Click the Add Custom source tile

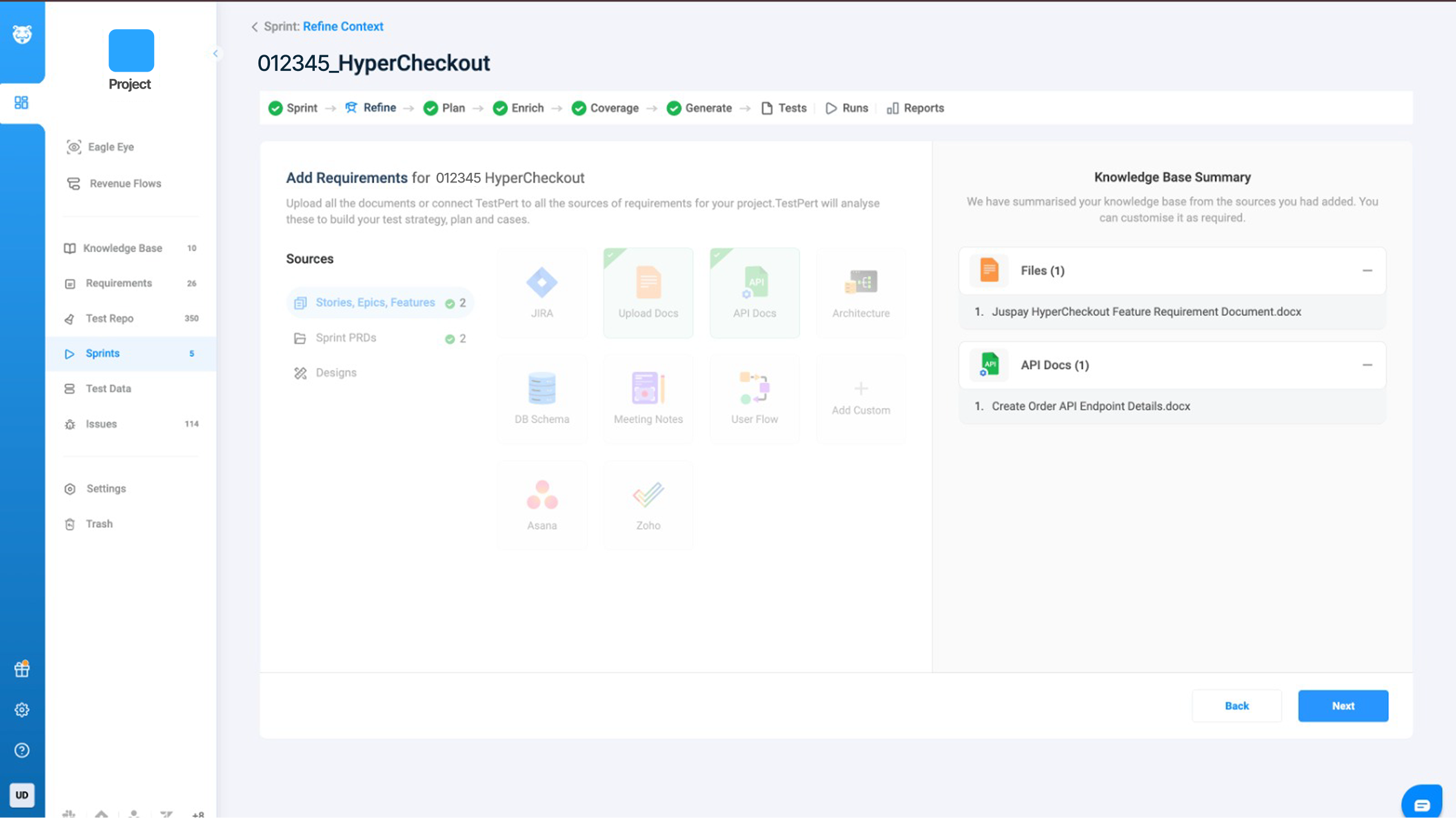(861, 399)
